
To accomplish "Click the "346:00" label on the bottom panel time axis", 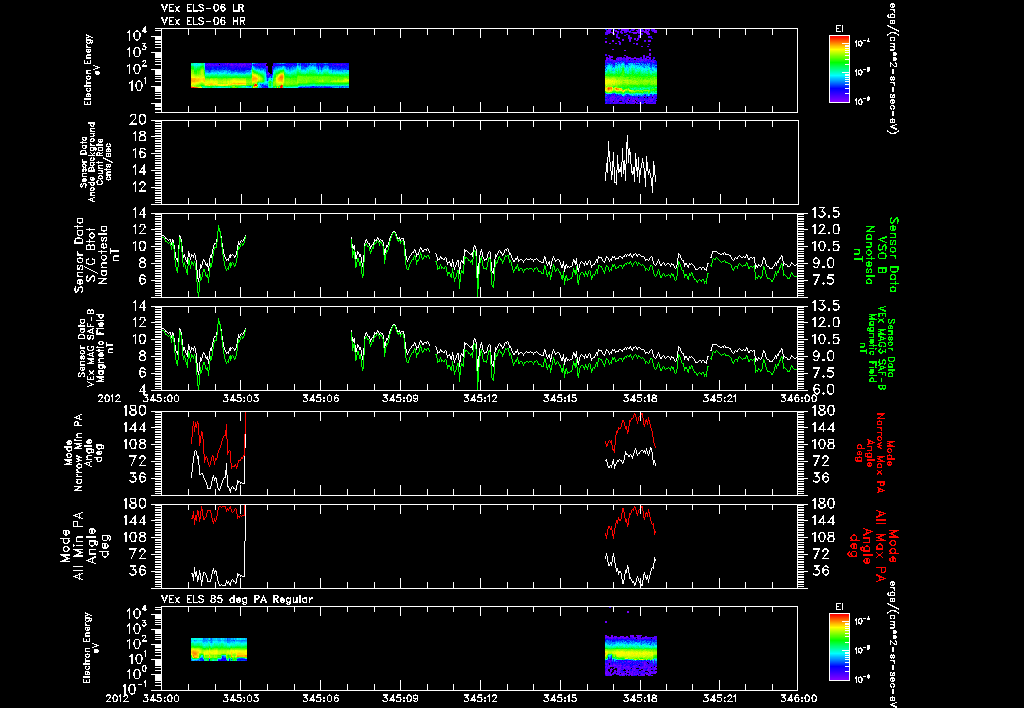I will (797, 698).
